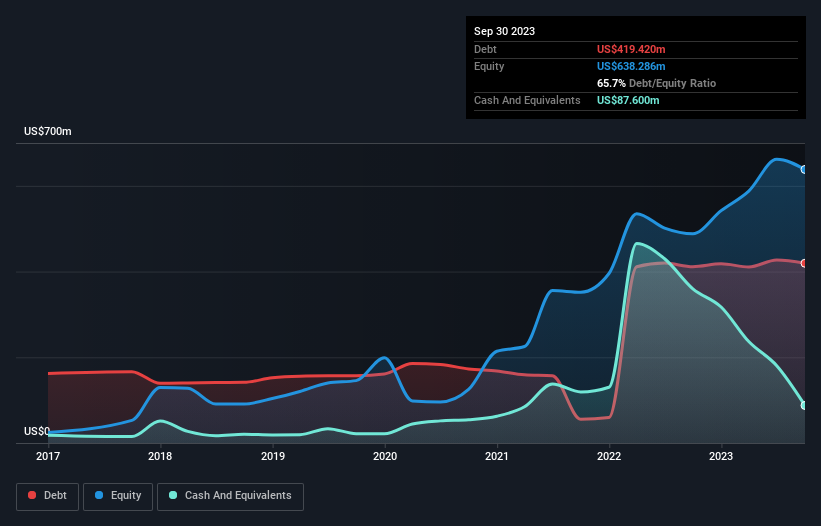The width and height of the screenshot is (821, 526).
Task: Click the US$87.600m cash value
Action: [628, 100]
